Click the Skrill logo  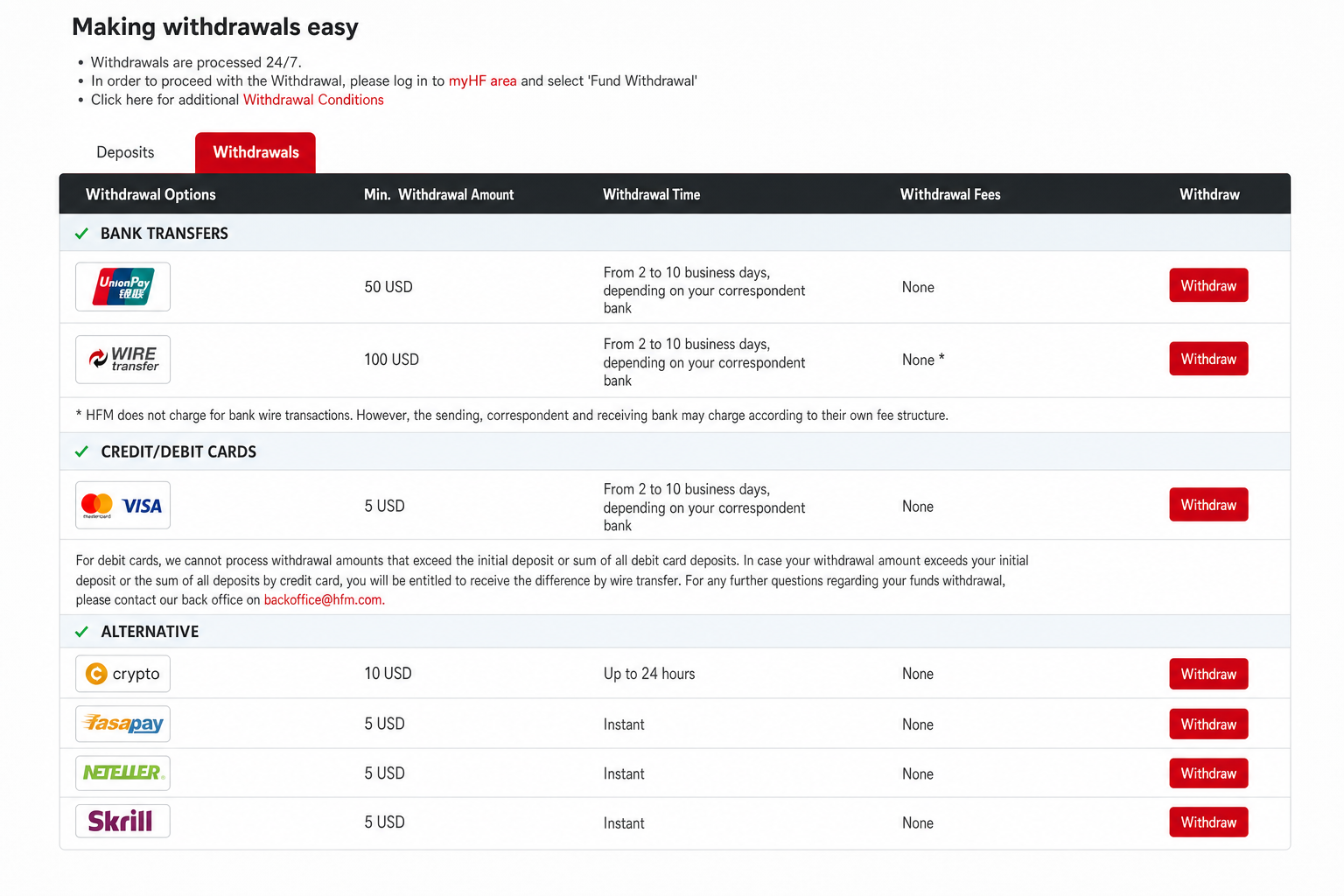click(x=122, y=821)
